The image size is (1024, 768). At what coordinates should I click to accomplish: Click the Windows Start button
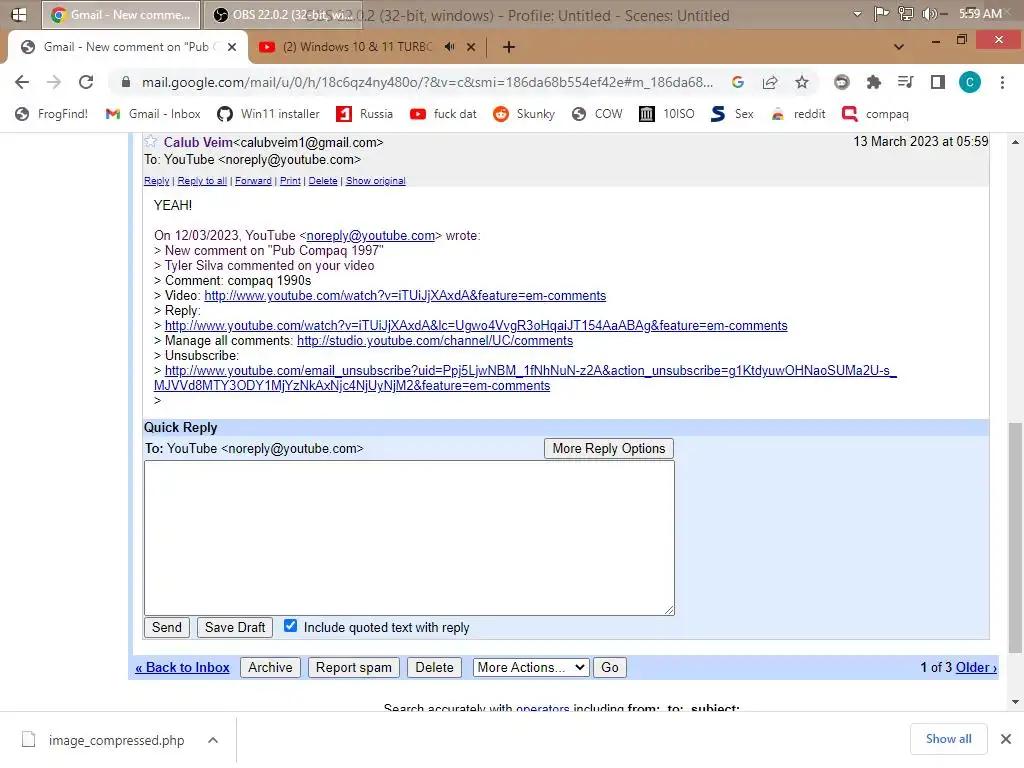[19, 14]
